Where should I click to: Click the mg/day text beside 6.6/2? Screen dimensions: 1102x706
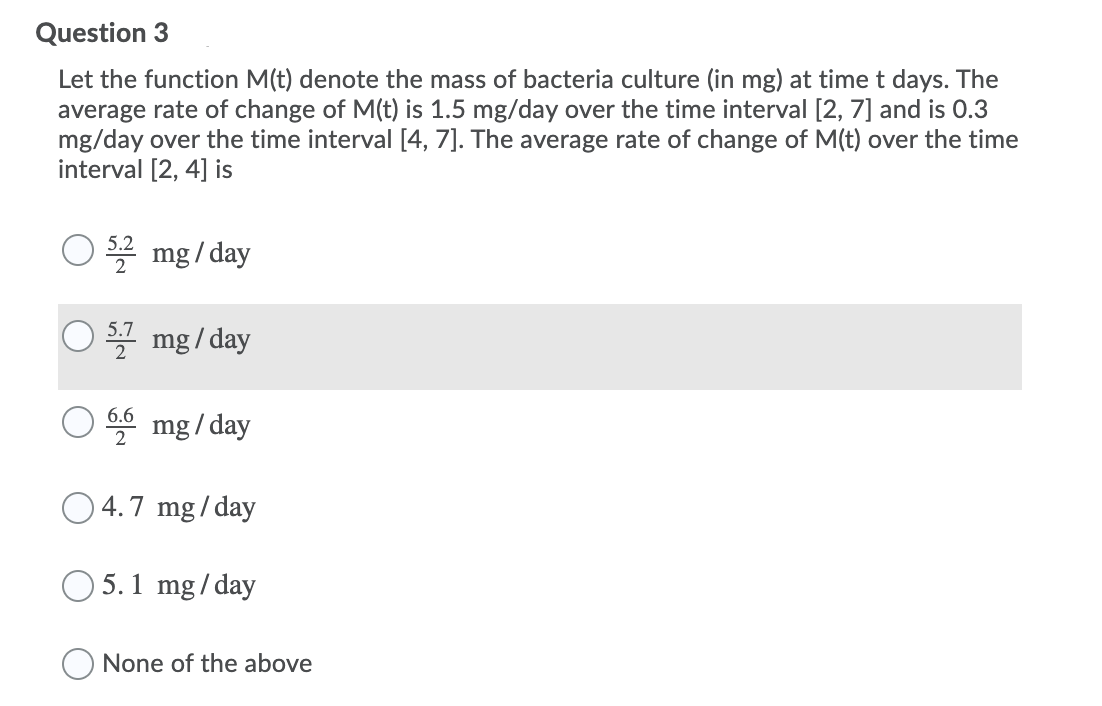click(x=199, y=425)
